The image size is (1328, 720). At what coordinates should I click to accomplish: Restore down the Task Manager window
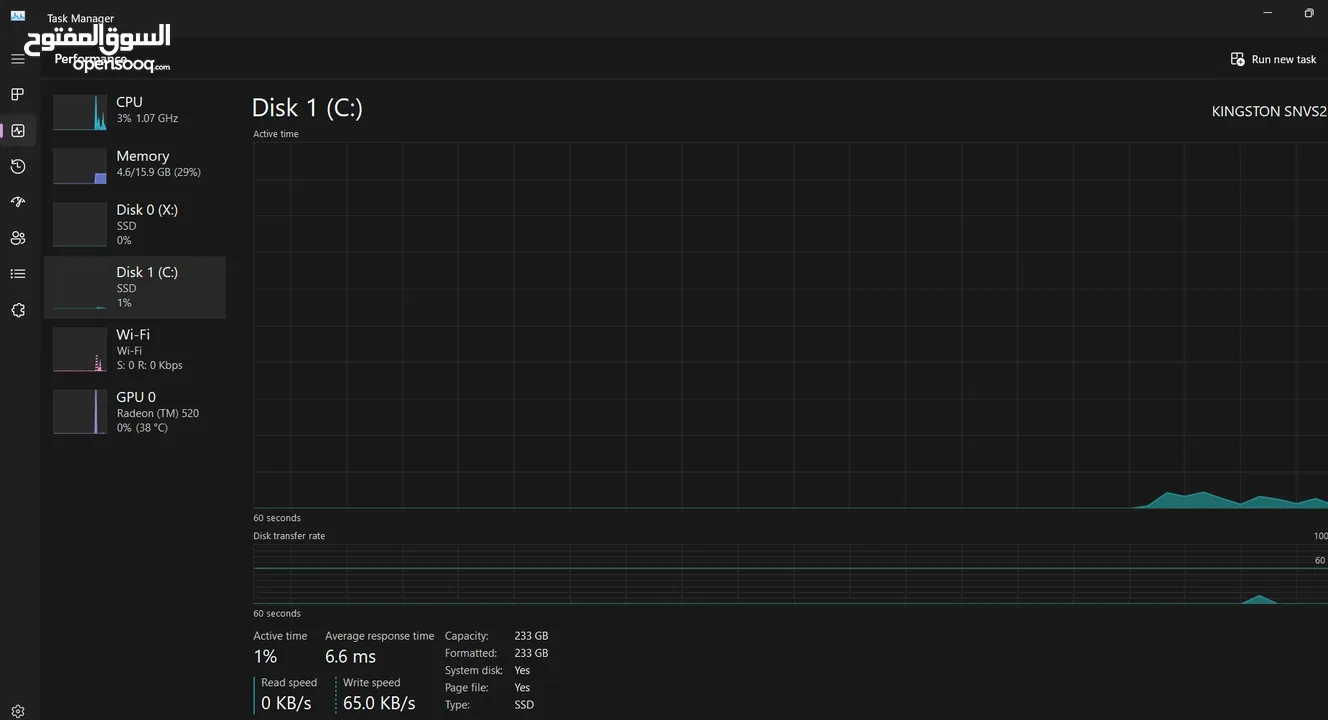pos(1308,13)
